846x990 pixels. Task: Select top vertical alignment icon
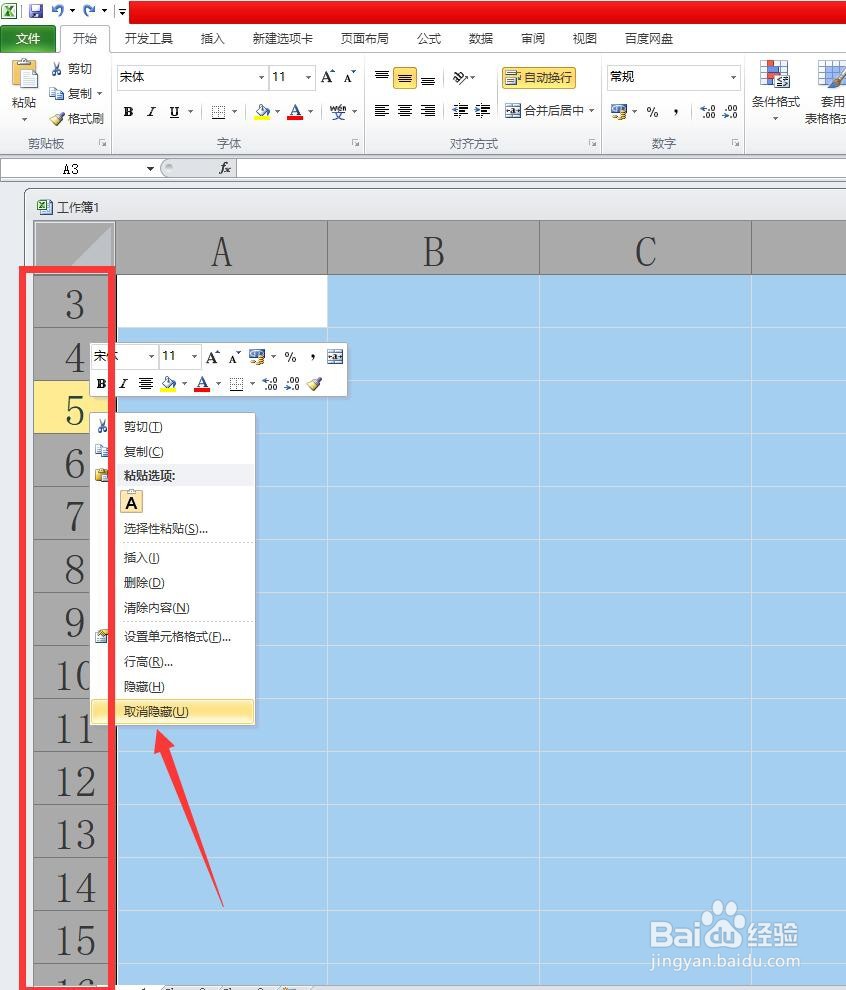pyautogui.click(x=382, y=77)
